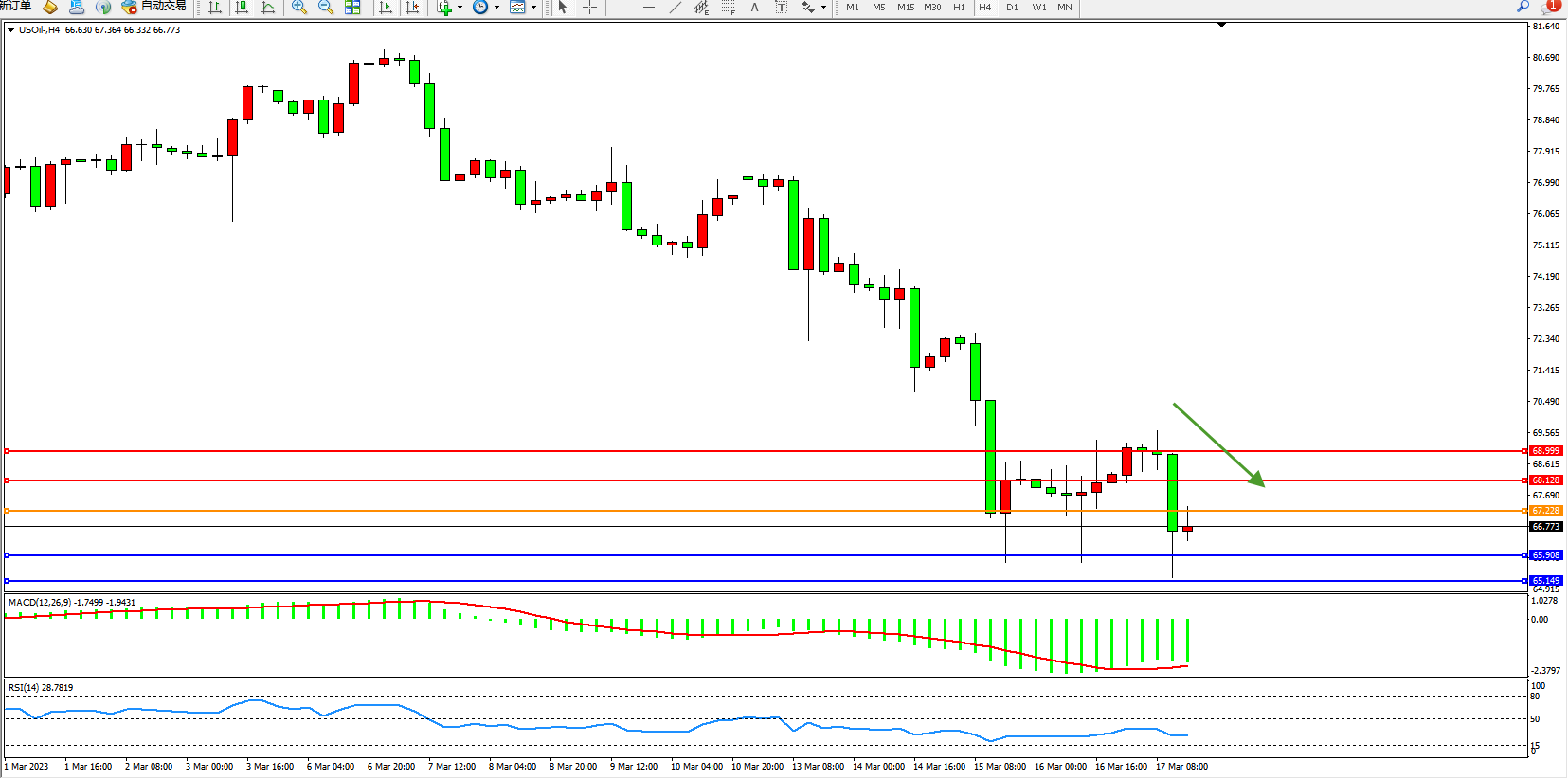1568x779 pixels.
Task: Zoom in on the chart
Action: pyautogui.click(x=299, y=8)
